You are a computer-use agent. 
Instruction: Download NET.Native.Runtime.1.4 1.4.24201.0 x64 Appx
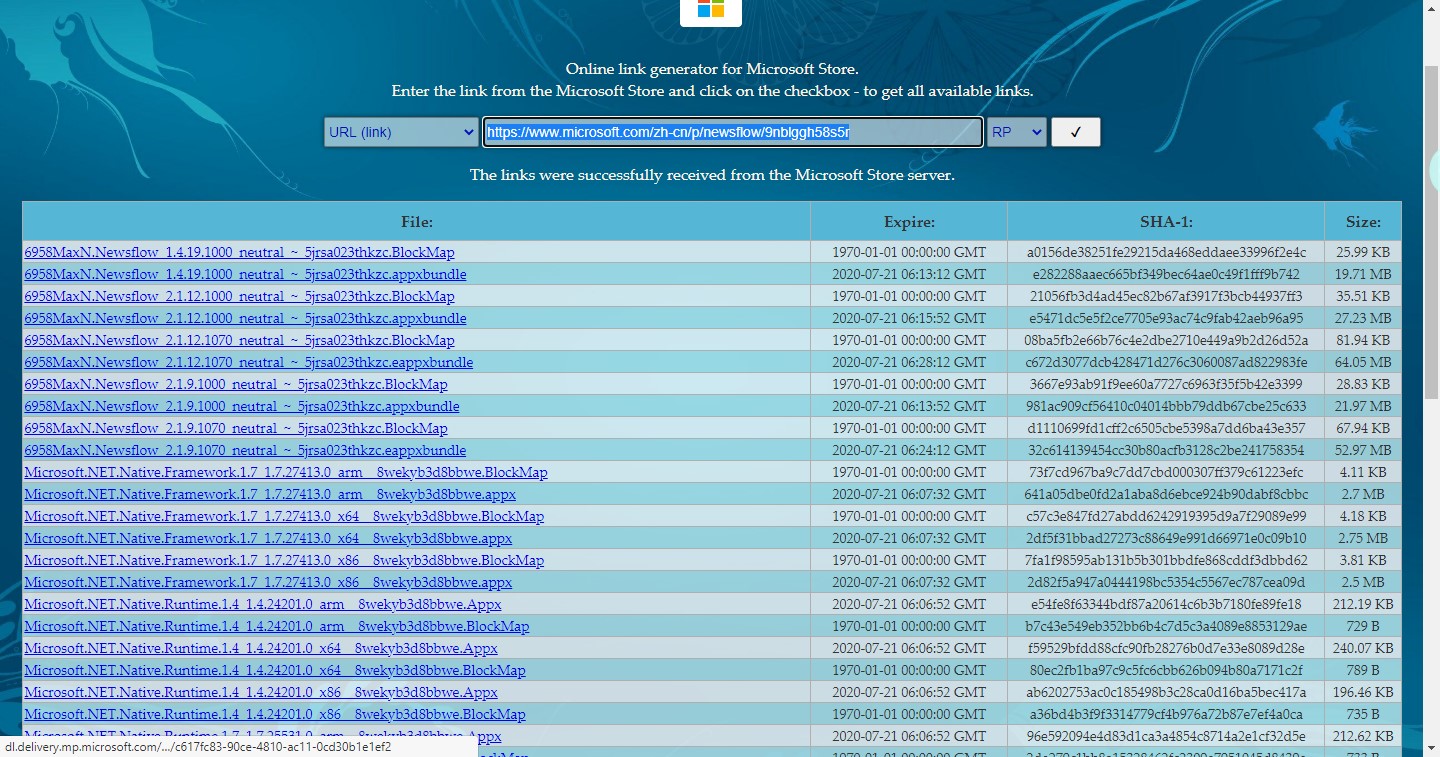point(261,648)
